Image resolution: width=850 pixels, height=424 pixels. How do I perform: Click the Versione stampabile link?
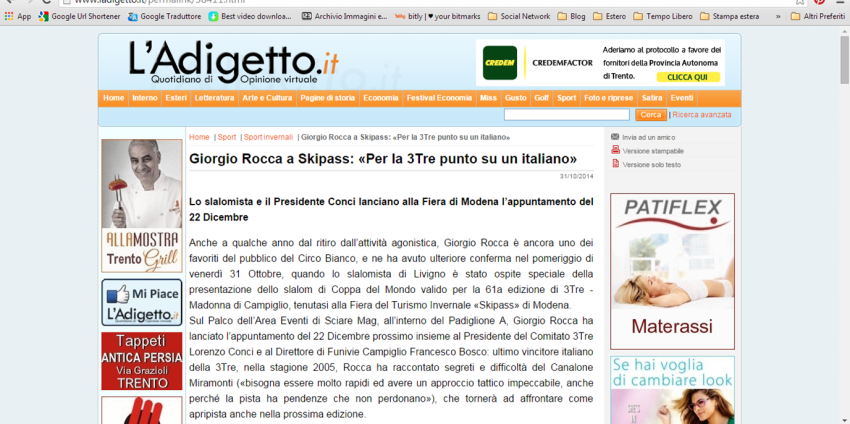pos(653,151)
